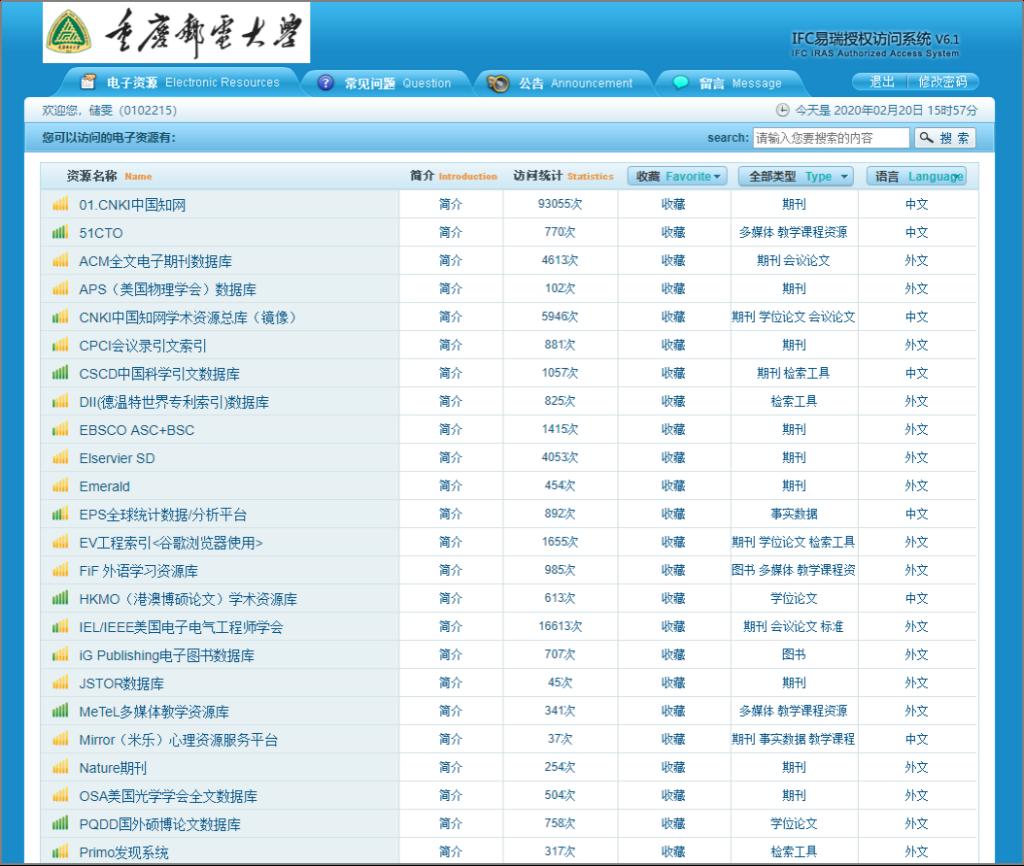Screen dimensions: 1024x866
Task: Click the signal icon beside OSA美国光学学会全文数据库
Action: click(x=60, y=795)
